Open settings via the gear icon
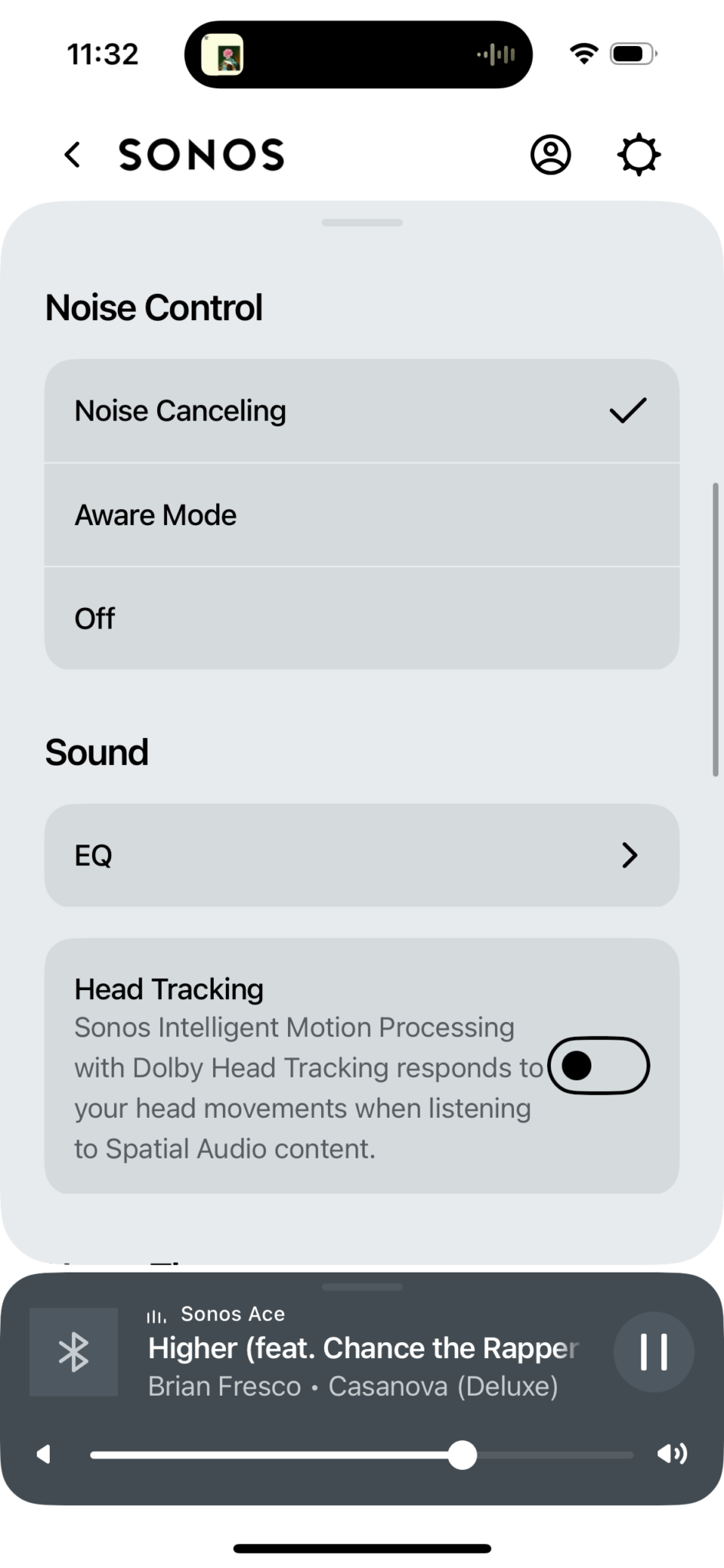724x1568 pixels. [638, 155]
